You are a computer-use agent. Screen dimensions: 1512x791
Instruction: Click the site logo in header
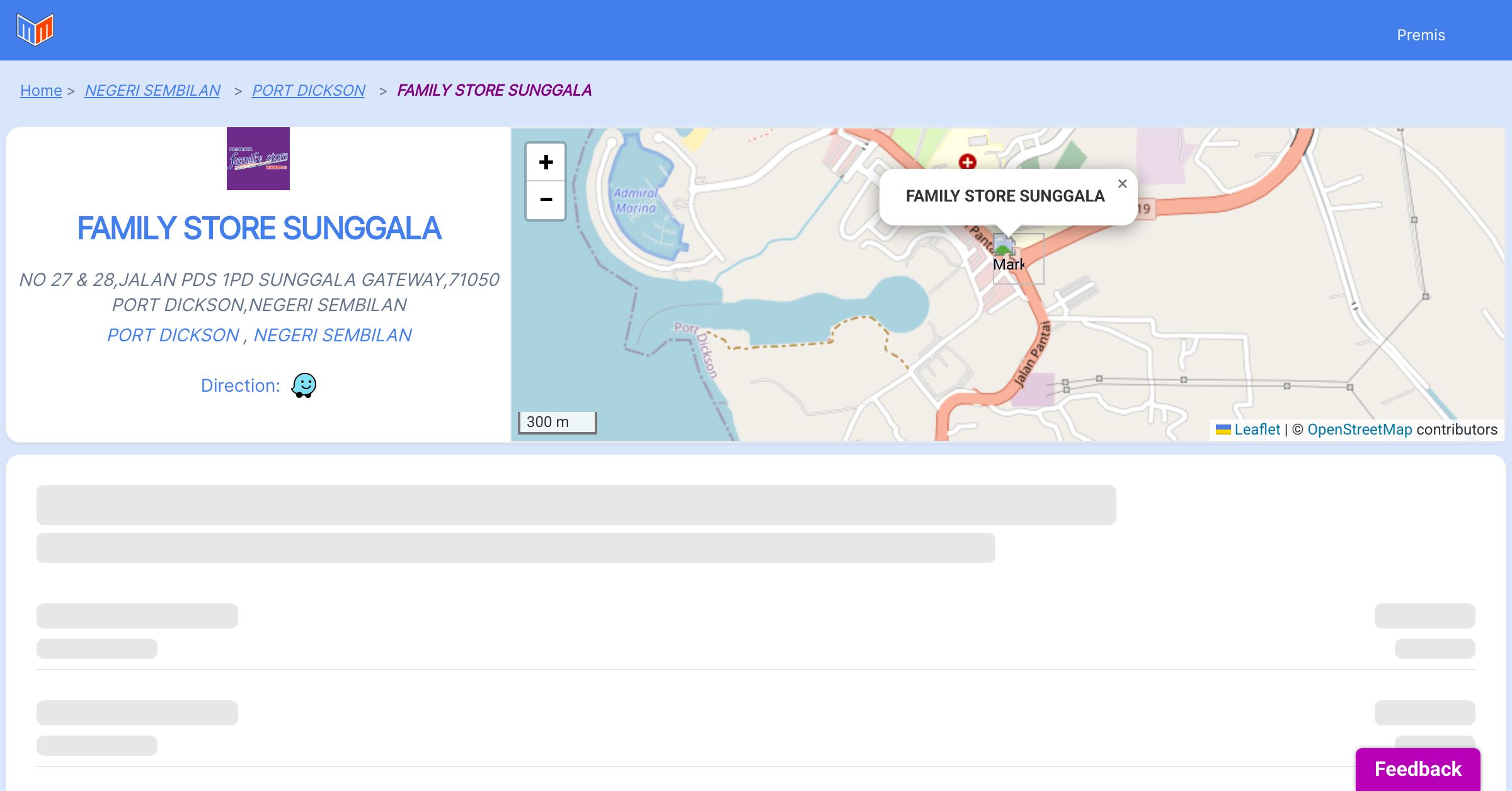tap(35, 30)
